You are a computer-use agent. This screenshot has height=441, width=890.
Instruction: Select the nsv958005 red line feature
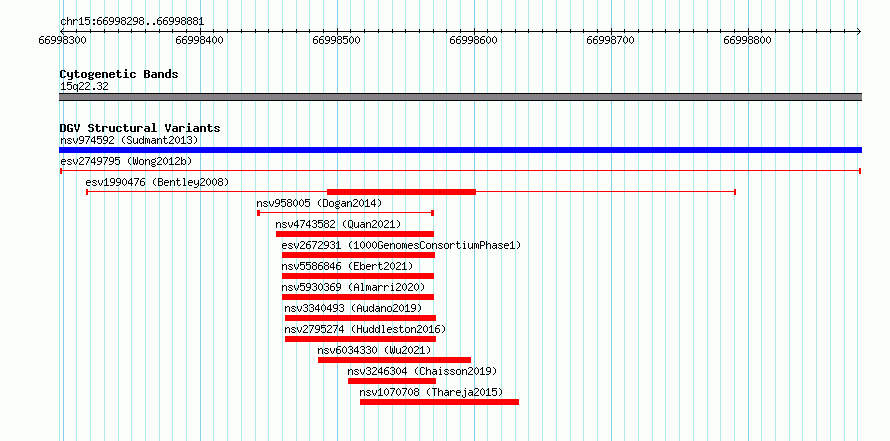point(346,213)
